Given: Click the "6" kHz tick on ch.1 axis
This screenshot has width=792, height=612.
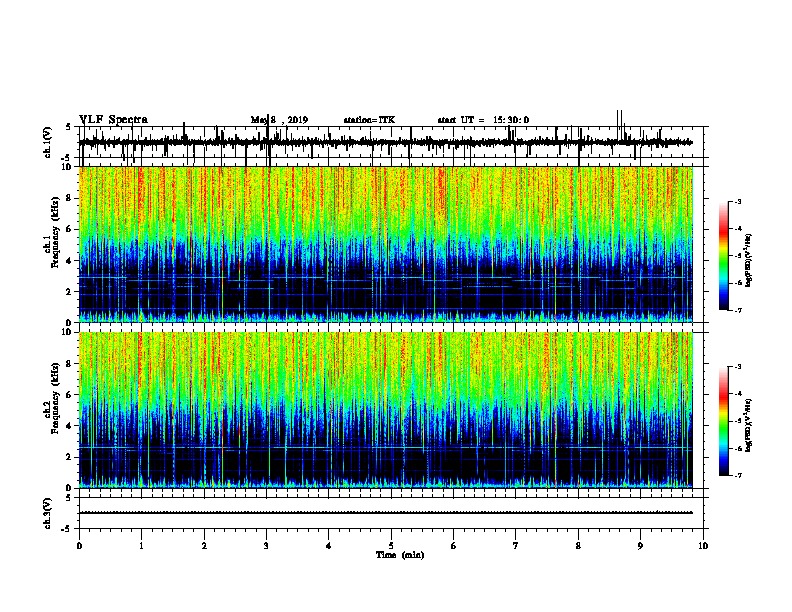Looking at the screenshot, I should 70,230.
